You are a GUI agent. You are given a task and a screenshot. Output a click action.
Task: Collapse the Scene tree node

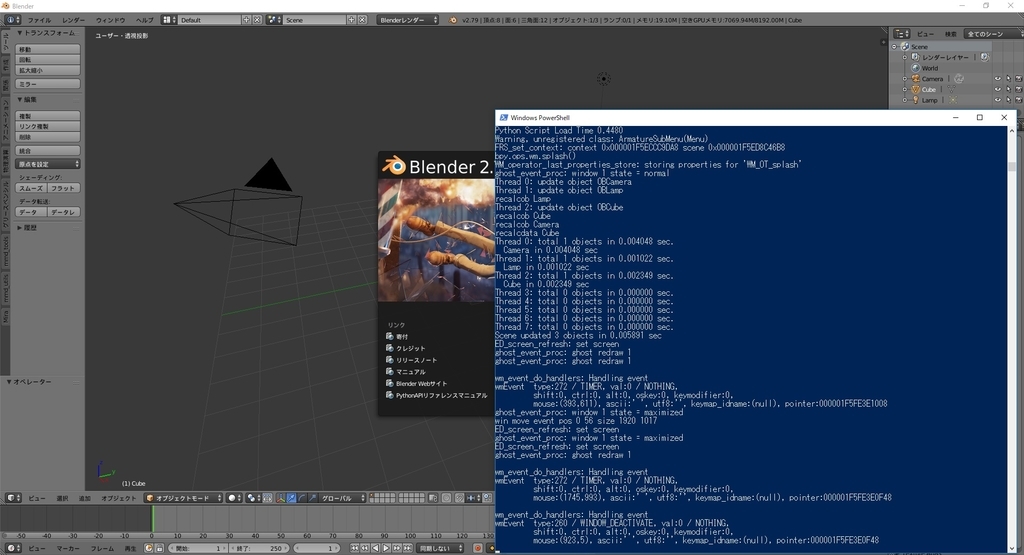pyautogui.click(x=895, y=46)
